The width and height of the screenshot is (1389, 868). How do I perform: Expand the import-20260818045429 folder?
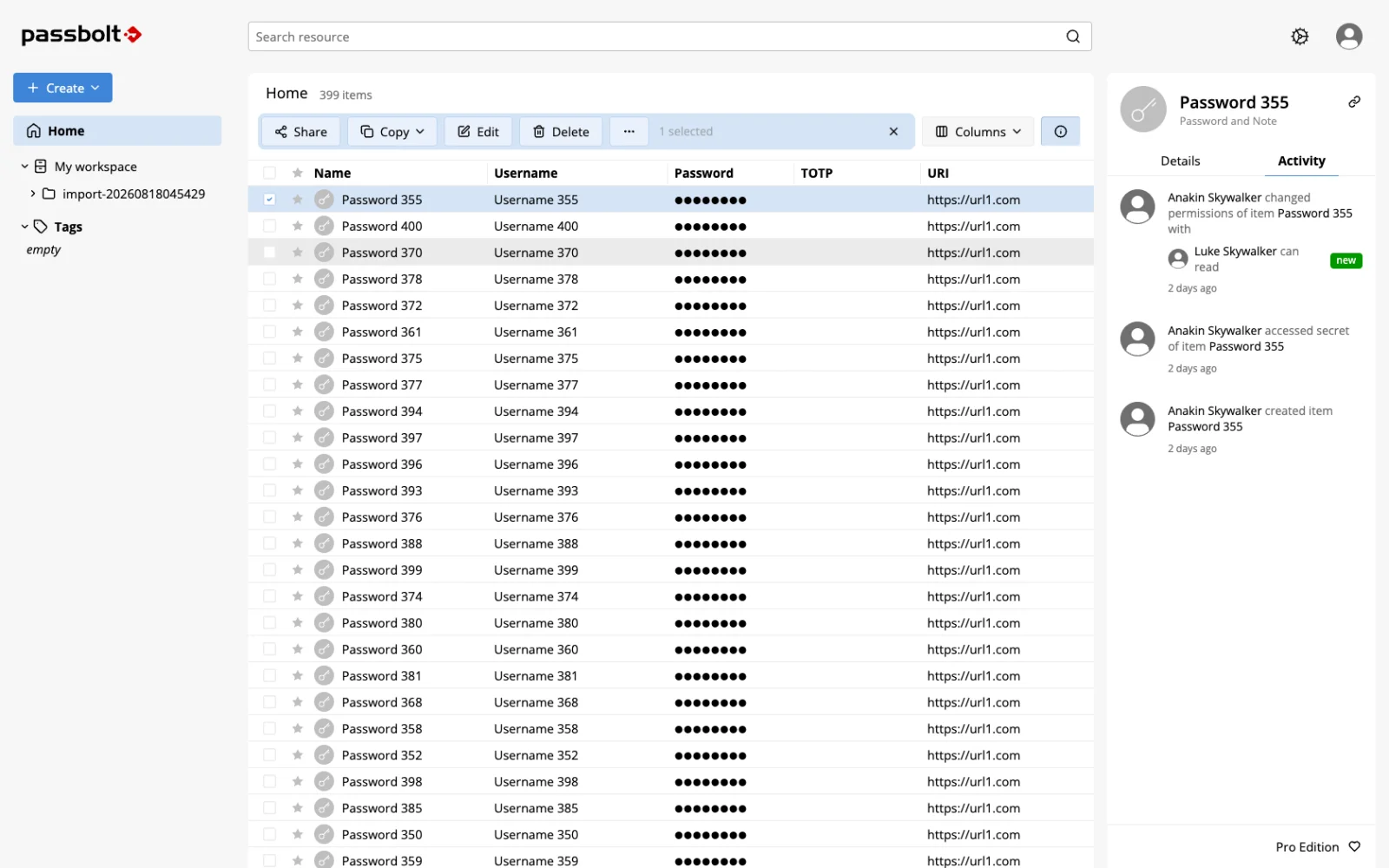tap(33, 194)
